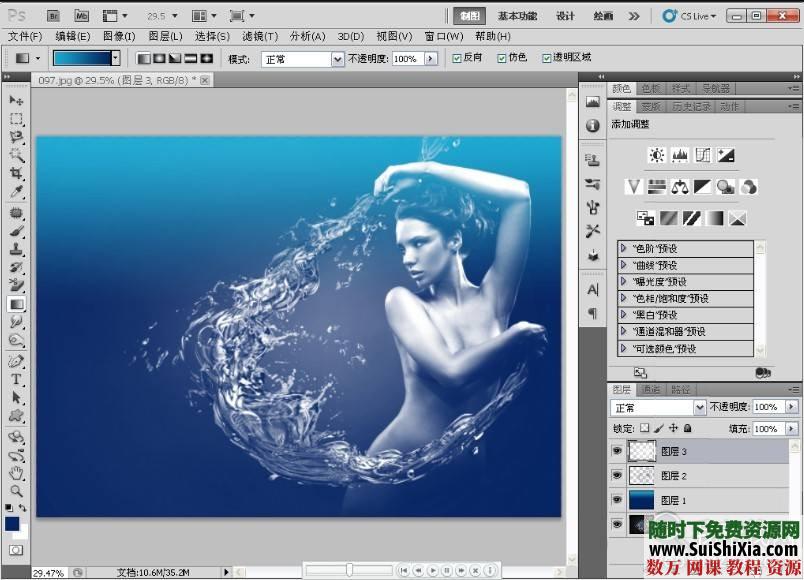
Task: Choose the radial gradient style button
Action: tap(159, 59)
